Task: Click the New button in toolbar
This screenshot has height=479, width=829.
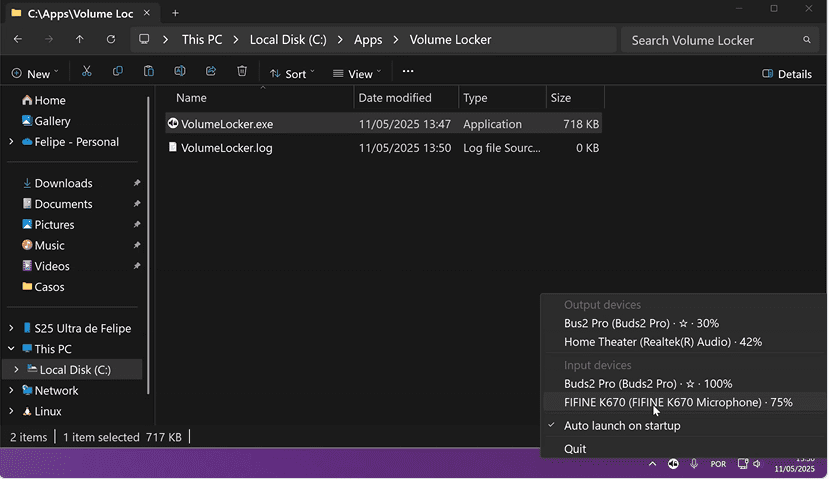Action: pos(34,74)
